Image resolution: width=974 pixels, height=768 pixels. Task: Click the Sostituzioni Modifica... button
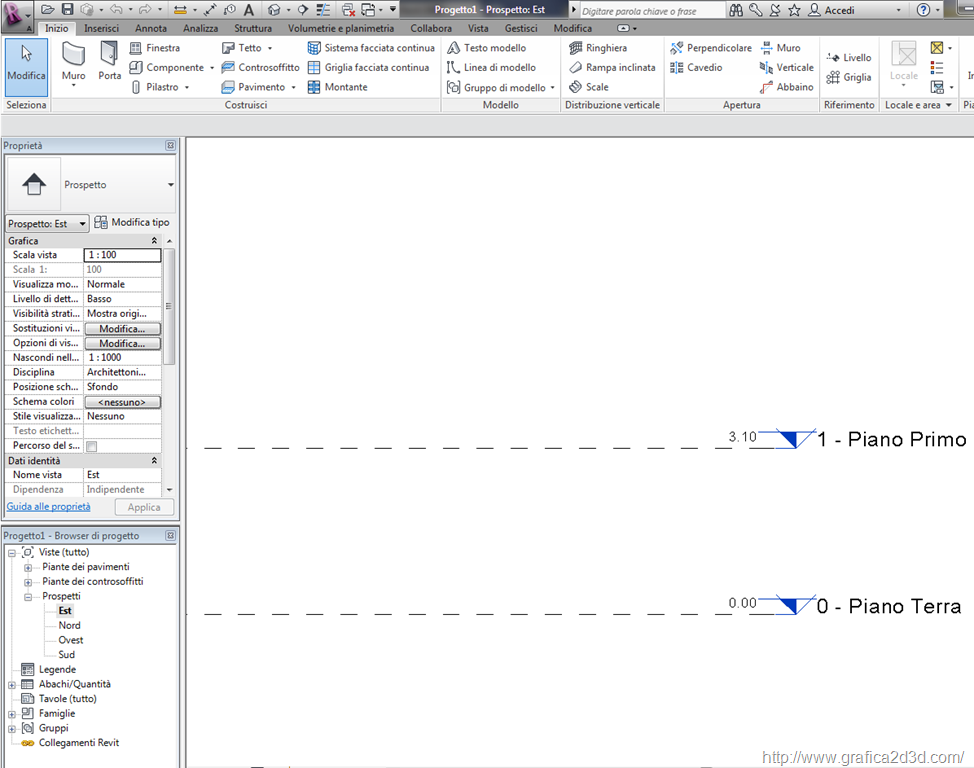[x=122, y=329]
